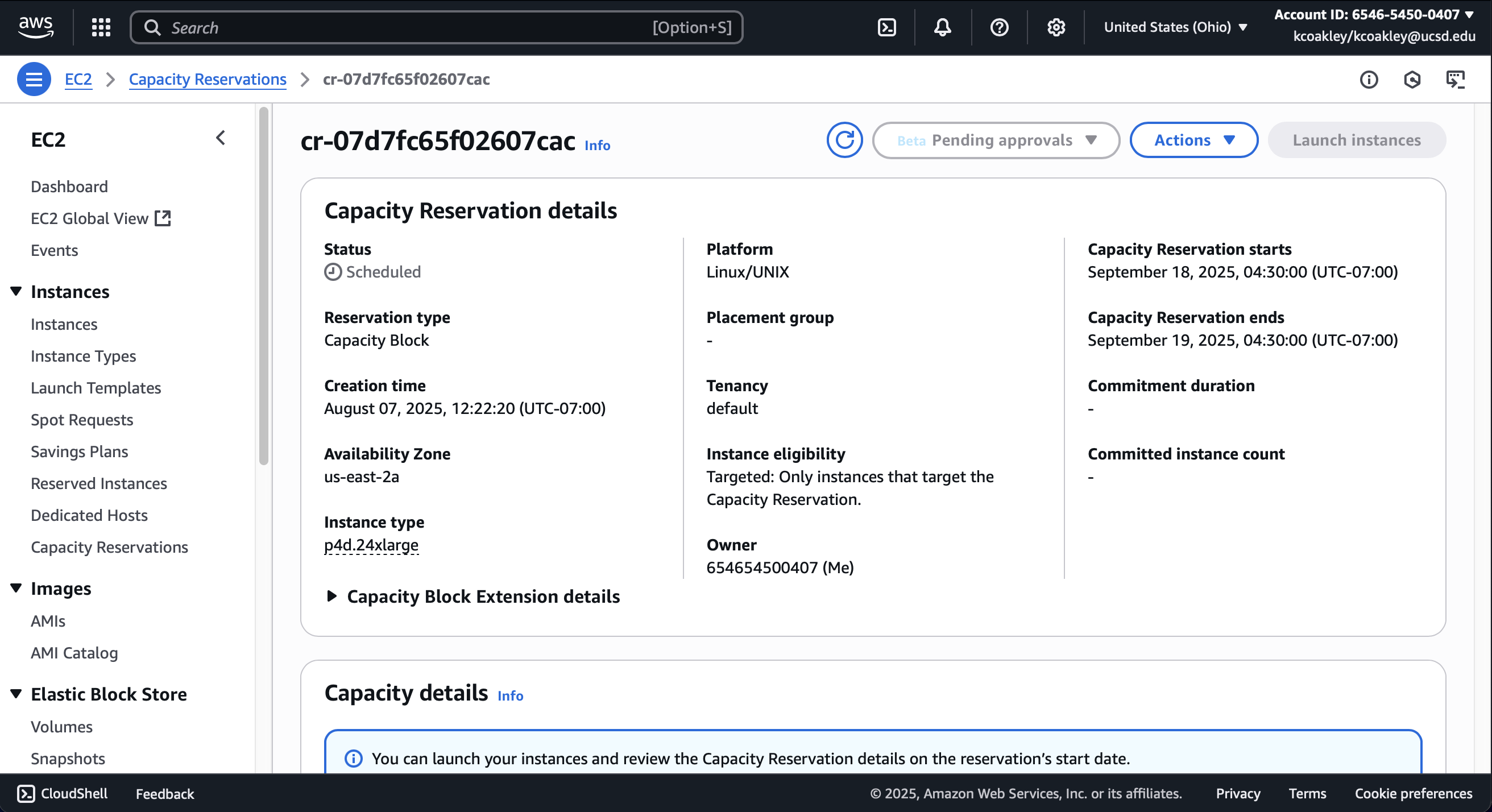
Task: Go to Launch Templates in sidebar
Action: pyautogui.click(x=96, y=387)
